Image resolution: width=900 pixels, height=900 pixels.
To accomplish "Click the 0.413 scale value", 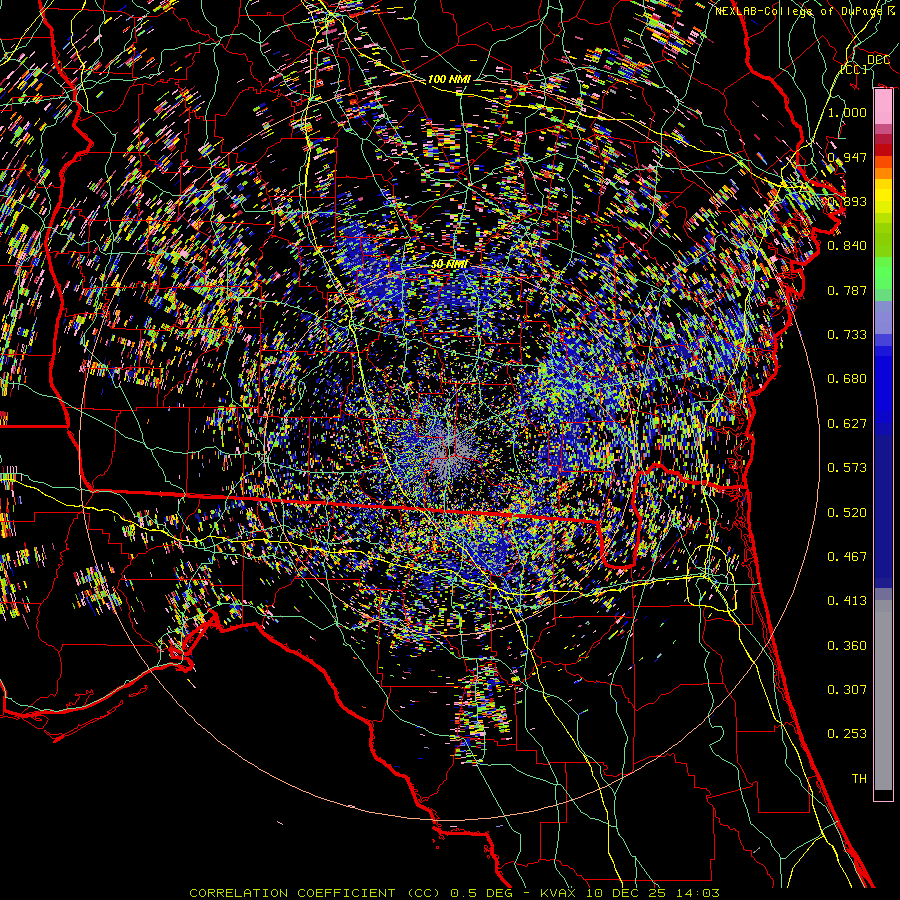I will click(847, 601).
